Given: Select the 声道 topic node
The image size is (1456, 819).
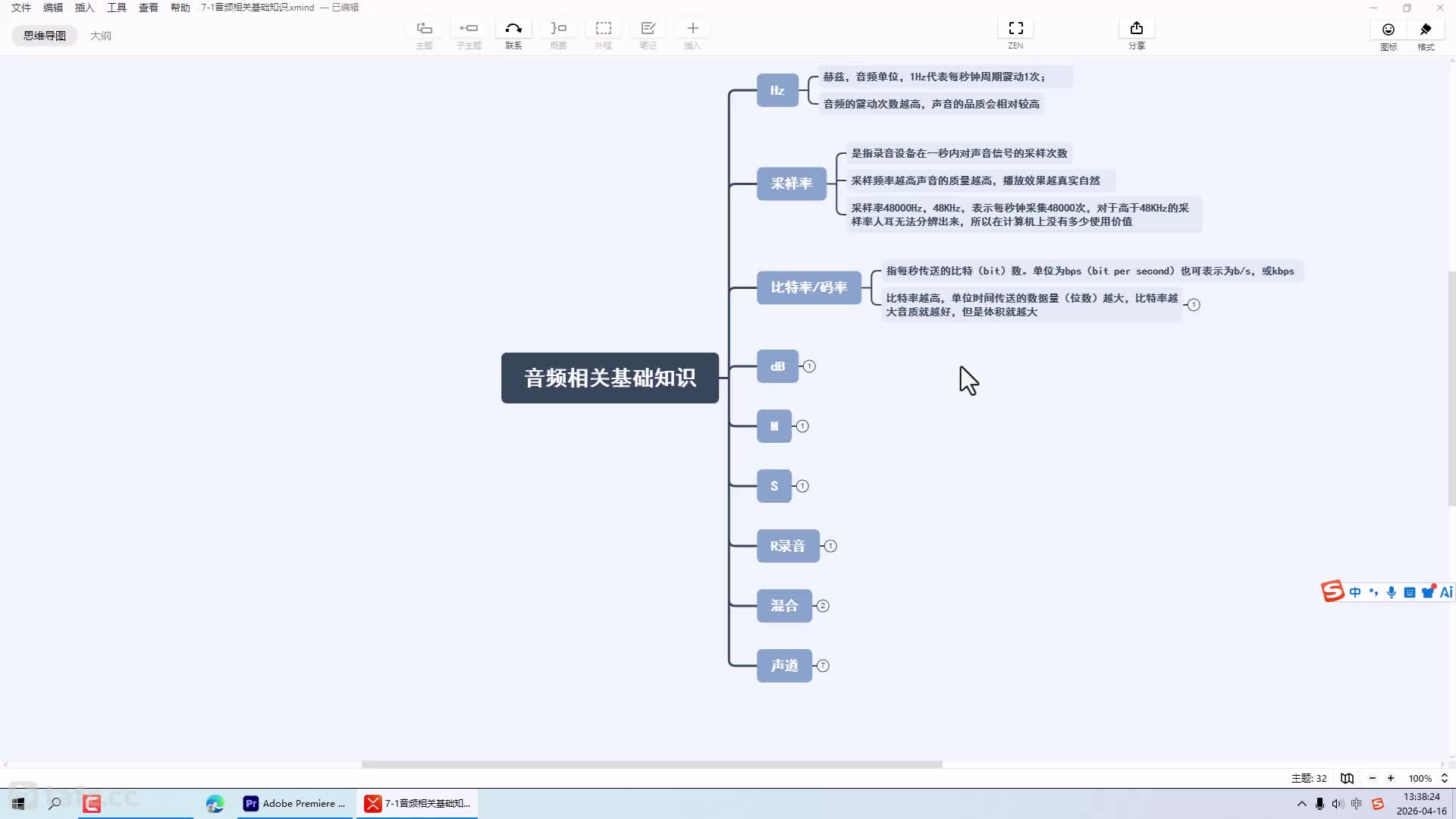Looking at the screenshot, I should [x=784, y=666].
